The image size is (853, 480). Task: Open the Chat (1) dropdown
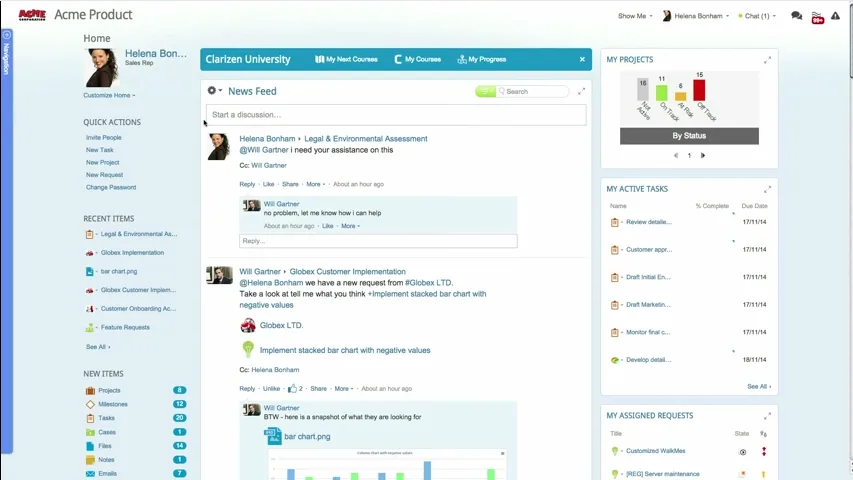click(x=757, y=16)
